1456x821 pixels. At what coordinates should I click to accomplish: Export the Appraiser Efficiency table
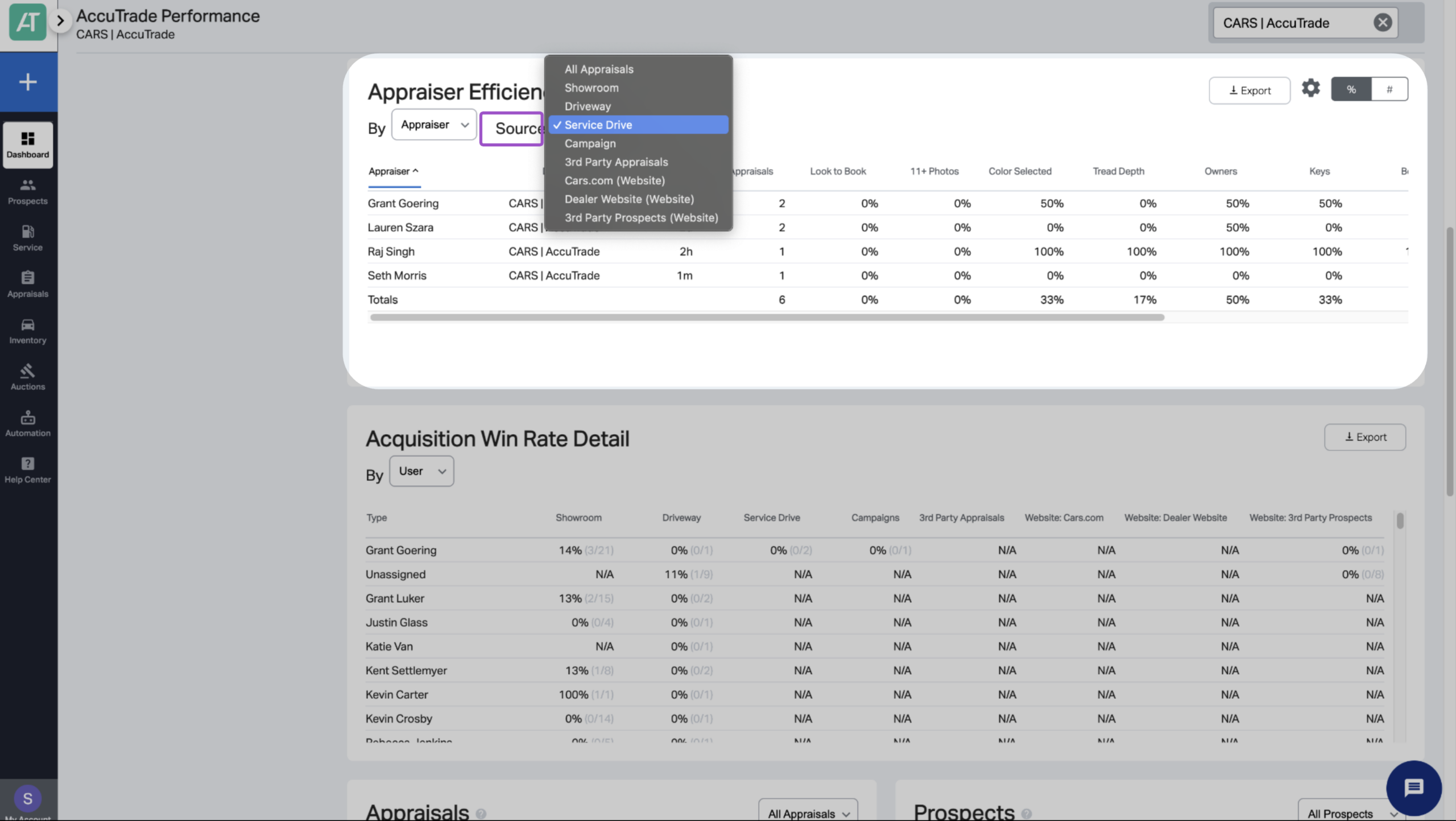point(1250,90)
